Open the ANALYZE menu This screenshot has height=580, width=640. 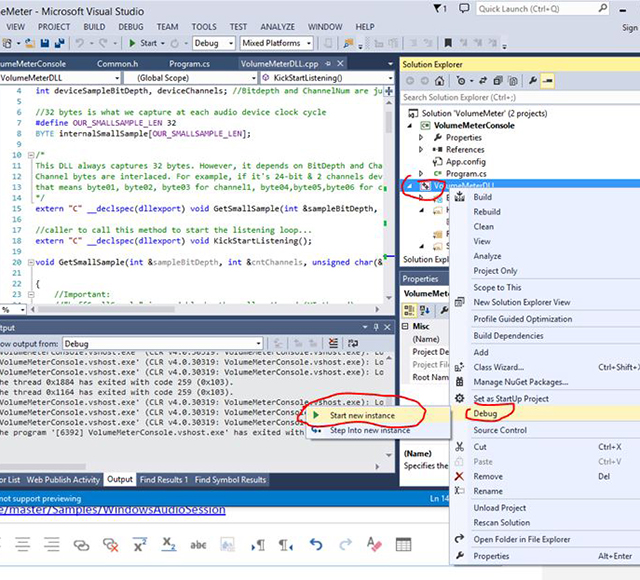pos(278,27)
